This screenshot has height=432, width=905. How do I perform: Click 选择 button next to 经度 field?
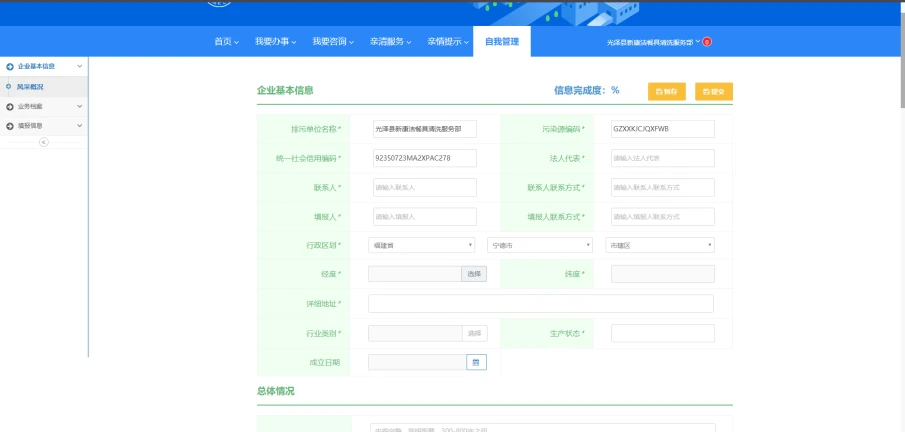(x=474, y=274)
